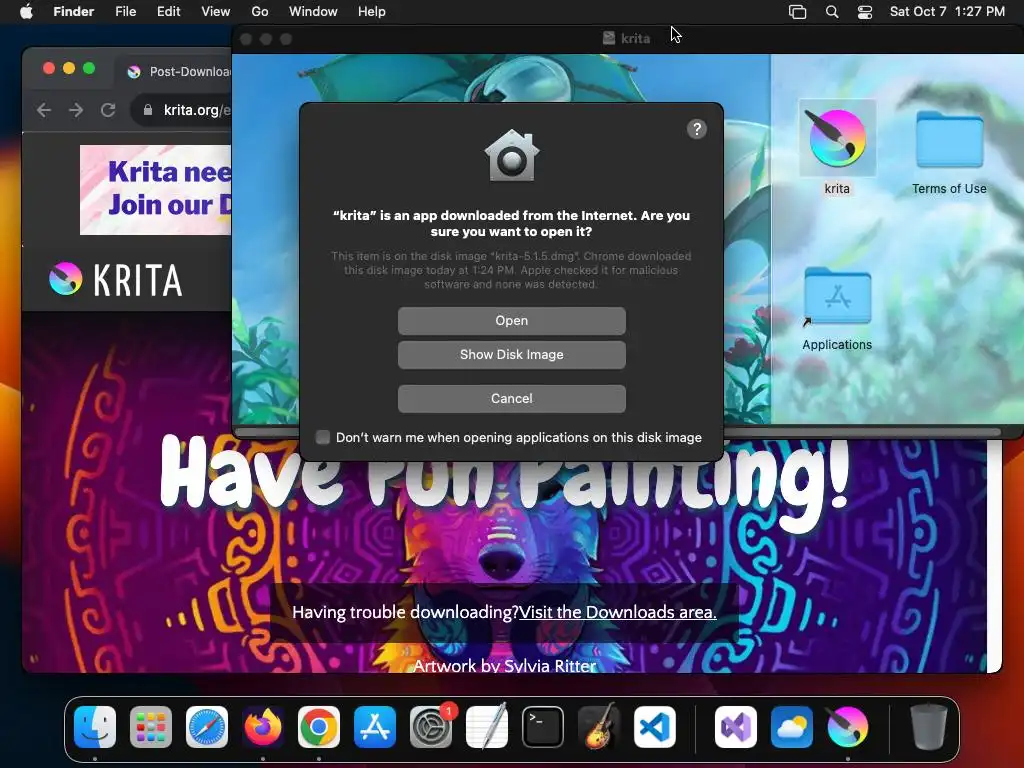
Task: Click the horizontal scrollbar of krita disk window
Action: click(x=862, y=432)
